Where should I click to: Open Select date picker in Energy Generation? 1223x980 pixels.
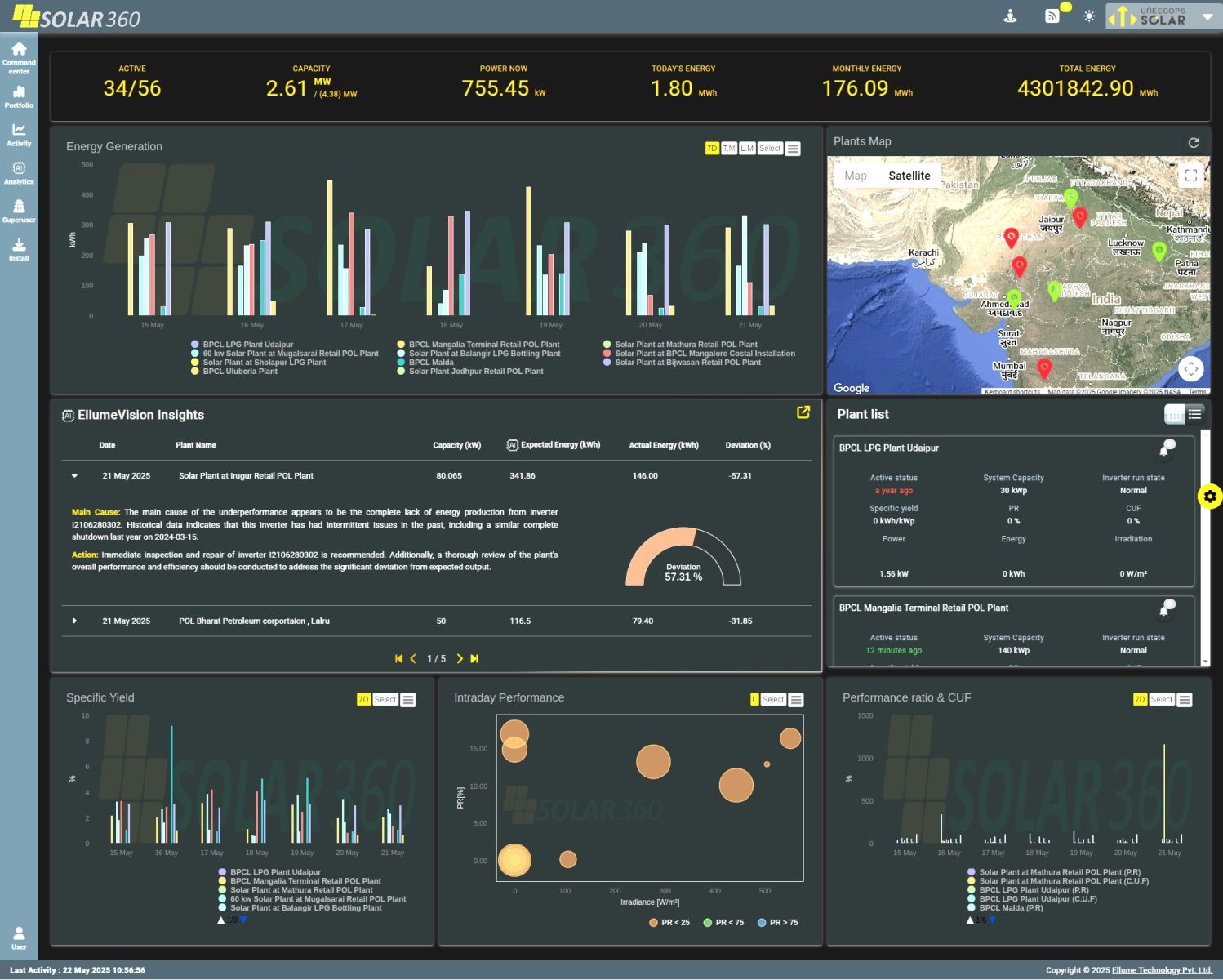pyautogui.click(x=770, y=149)
